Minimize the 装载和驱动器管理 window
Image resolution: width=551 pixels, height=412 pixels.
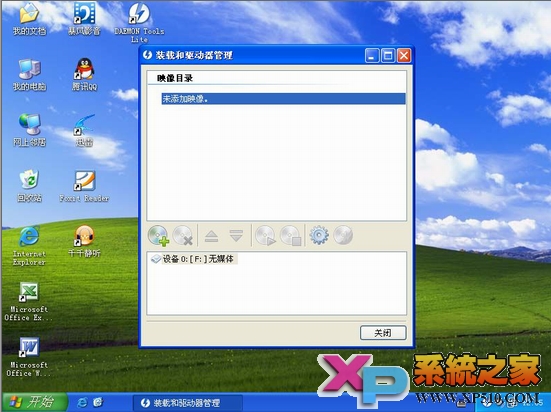tap(372, 56)
